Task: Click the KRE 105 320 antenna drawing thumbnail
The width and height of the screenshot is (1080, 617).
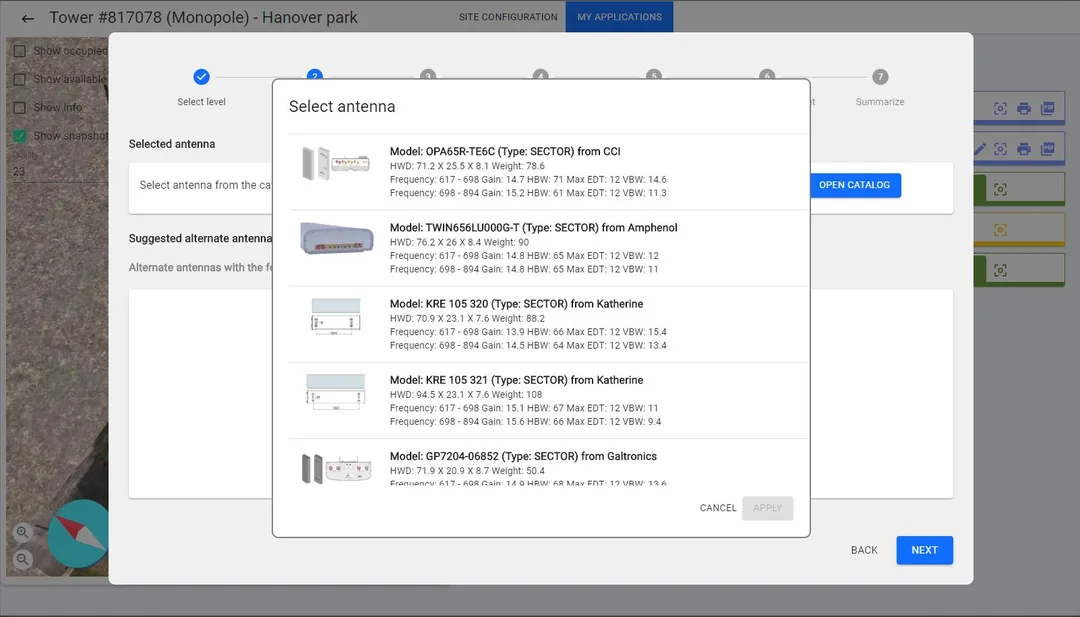Action: 335,317
